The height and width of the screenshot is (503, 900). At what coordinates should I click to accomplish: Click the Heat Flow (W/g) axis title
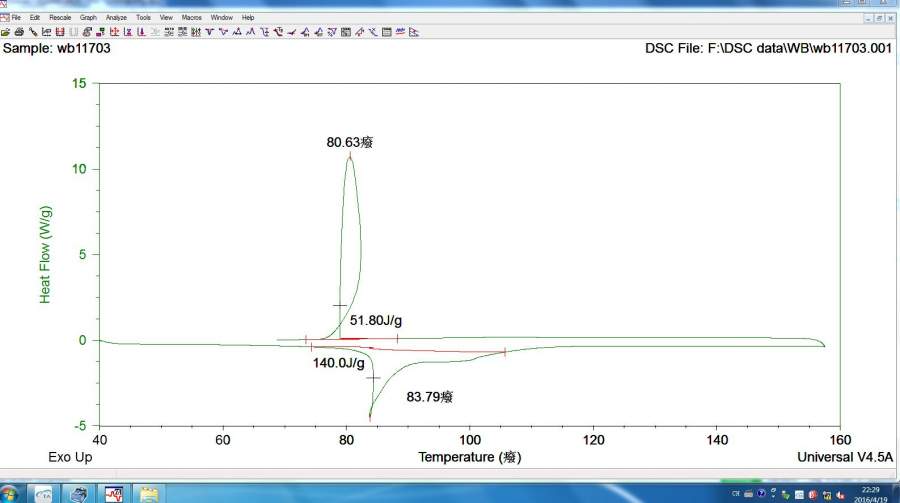pyautogui.click(x=45, y=254)
